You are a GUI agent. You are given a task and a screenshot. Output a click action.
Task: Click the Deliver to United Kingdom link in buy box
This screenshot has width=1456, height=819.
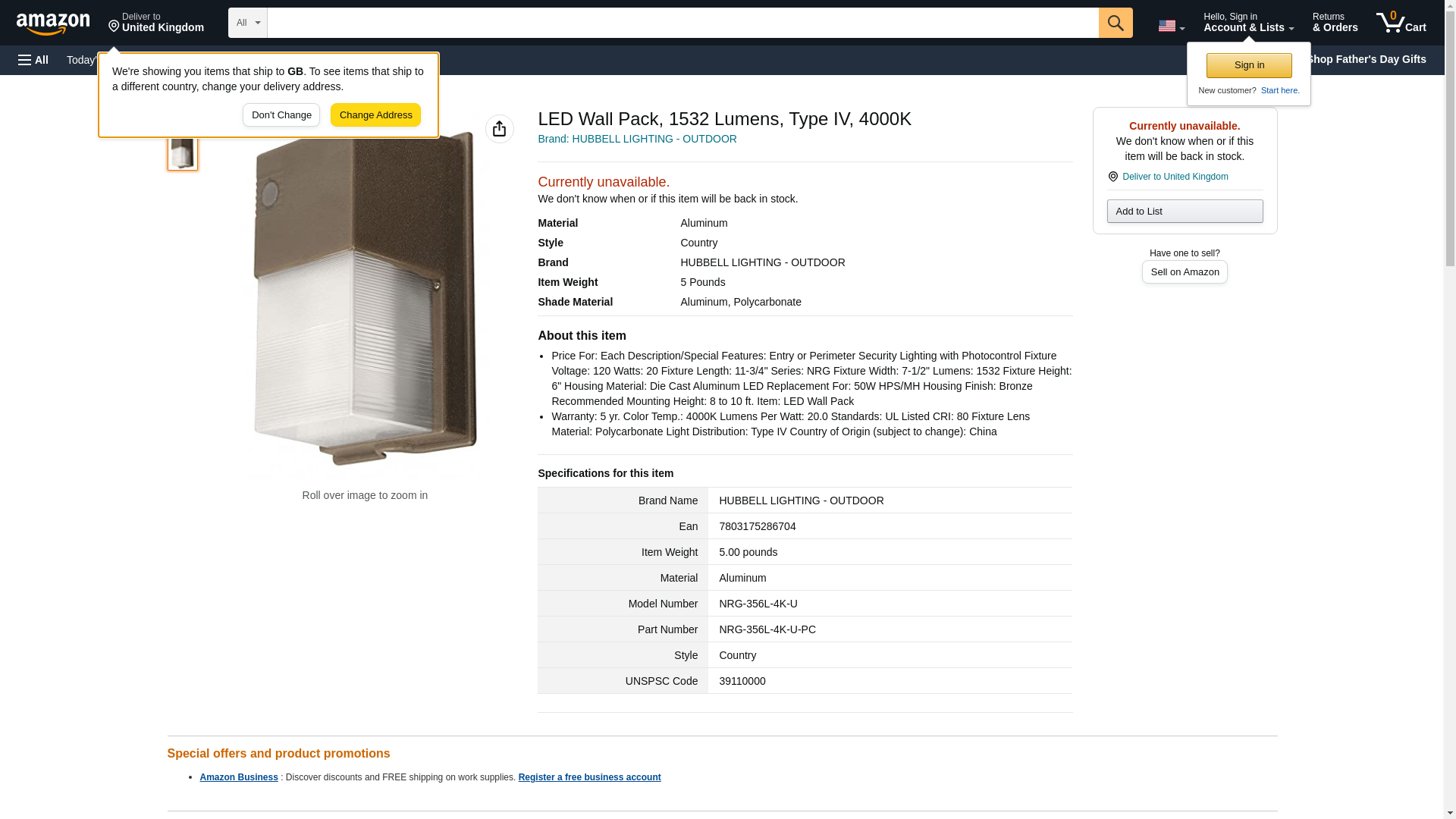tap(1175, 177)
